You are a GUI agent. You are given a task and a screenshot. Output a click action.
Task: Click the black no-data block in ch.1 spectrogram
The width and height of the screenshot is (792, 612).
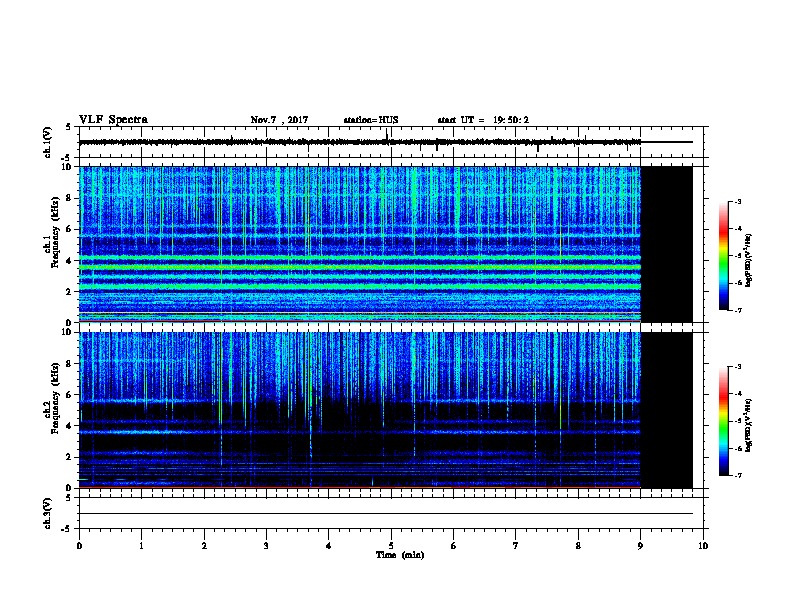click(667, 244)
